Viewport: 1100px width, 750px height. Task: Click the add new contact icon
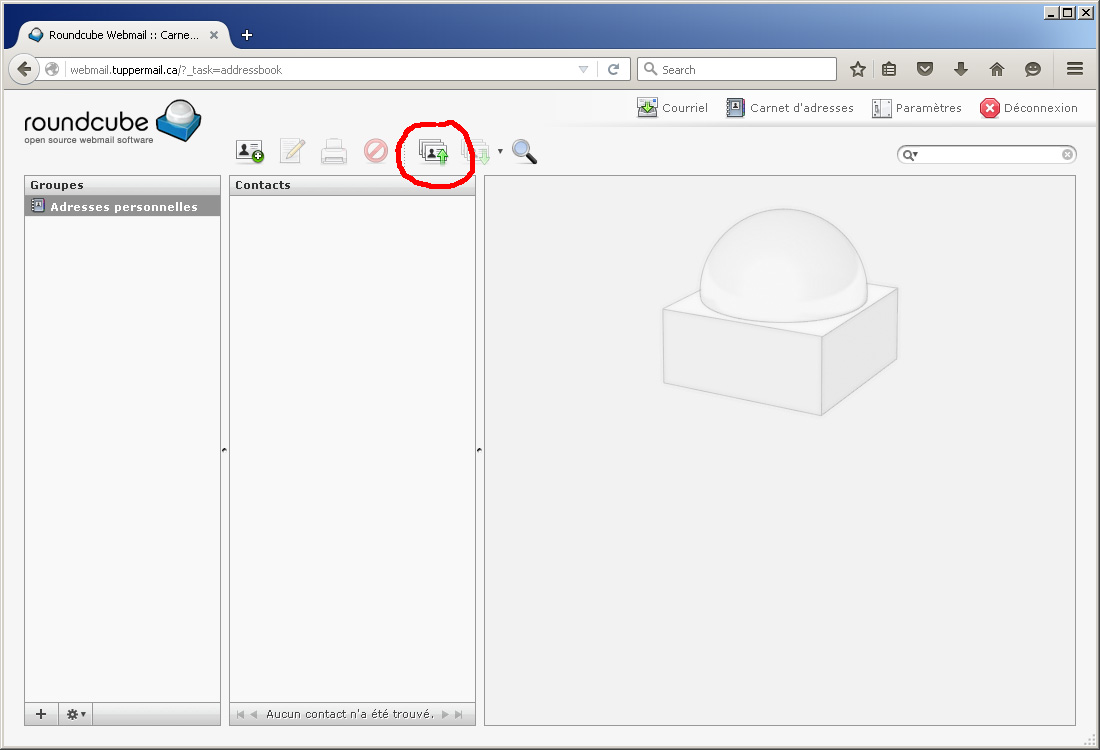pos(249,151)
